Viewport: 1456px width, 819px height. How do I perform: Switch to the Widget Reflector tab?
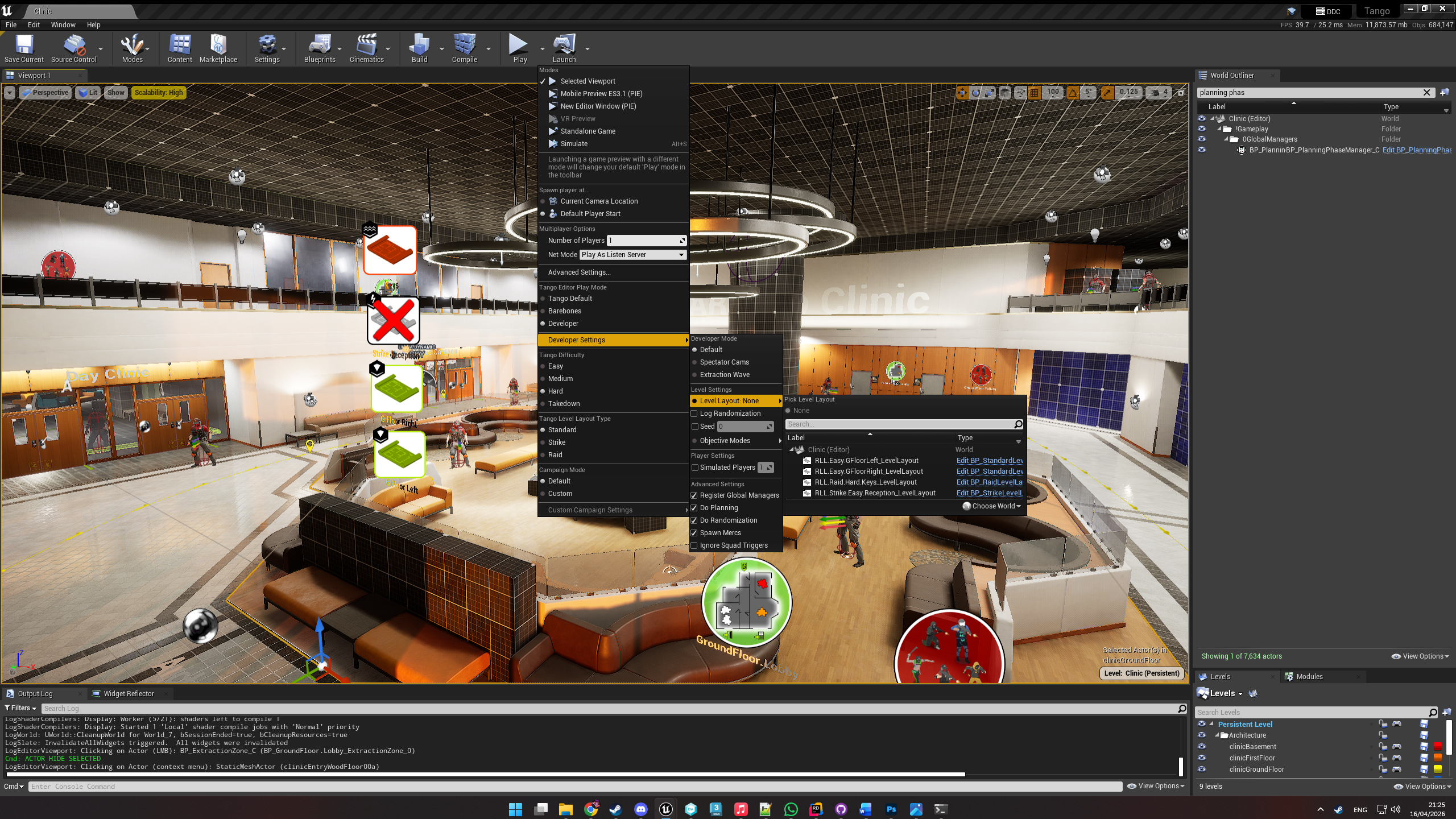coord(129,694)
